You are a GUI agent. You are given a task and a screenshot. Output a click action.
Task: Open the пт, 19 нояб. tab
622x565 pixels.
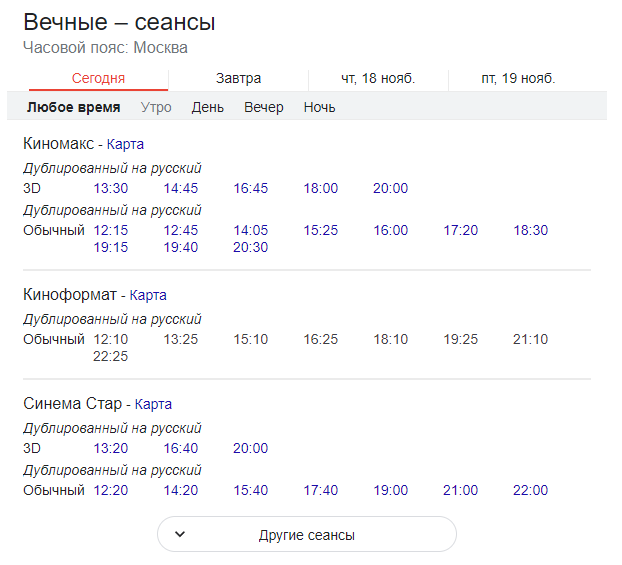click(518, 79)
